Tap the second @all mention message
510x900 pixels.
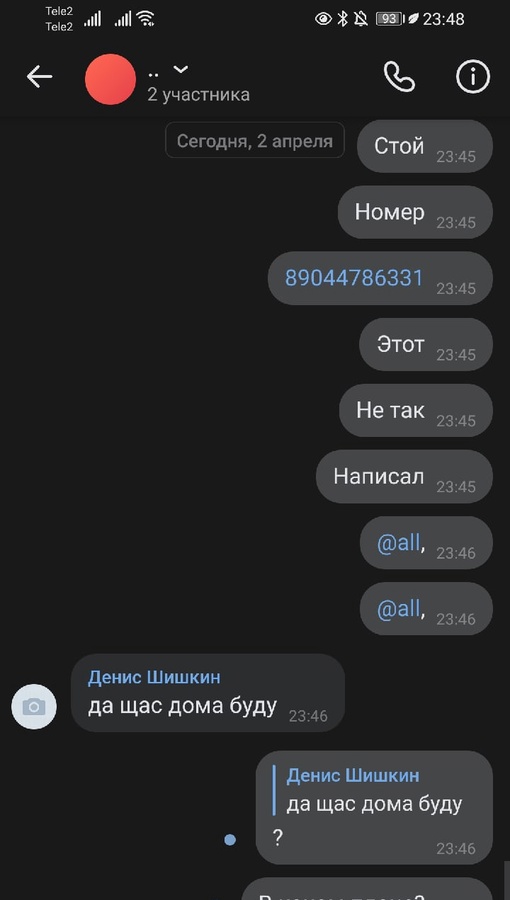click(x=426, y=609)
